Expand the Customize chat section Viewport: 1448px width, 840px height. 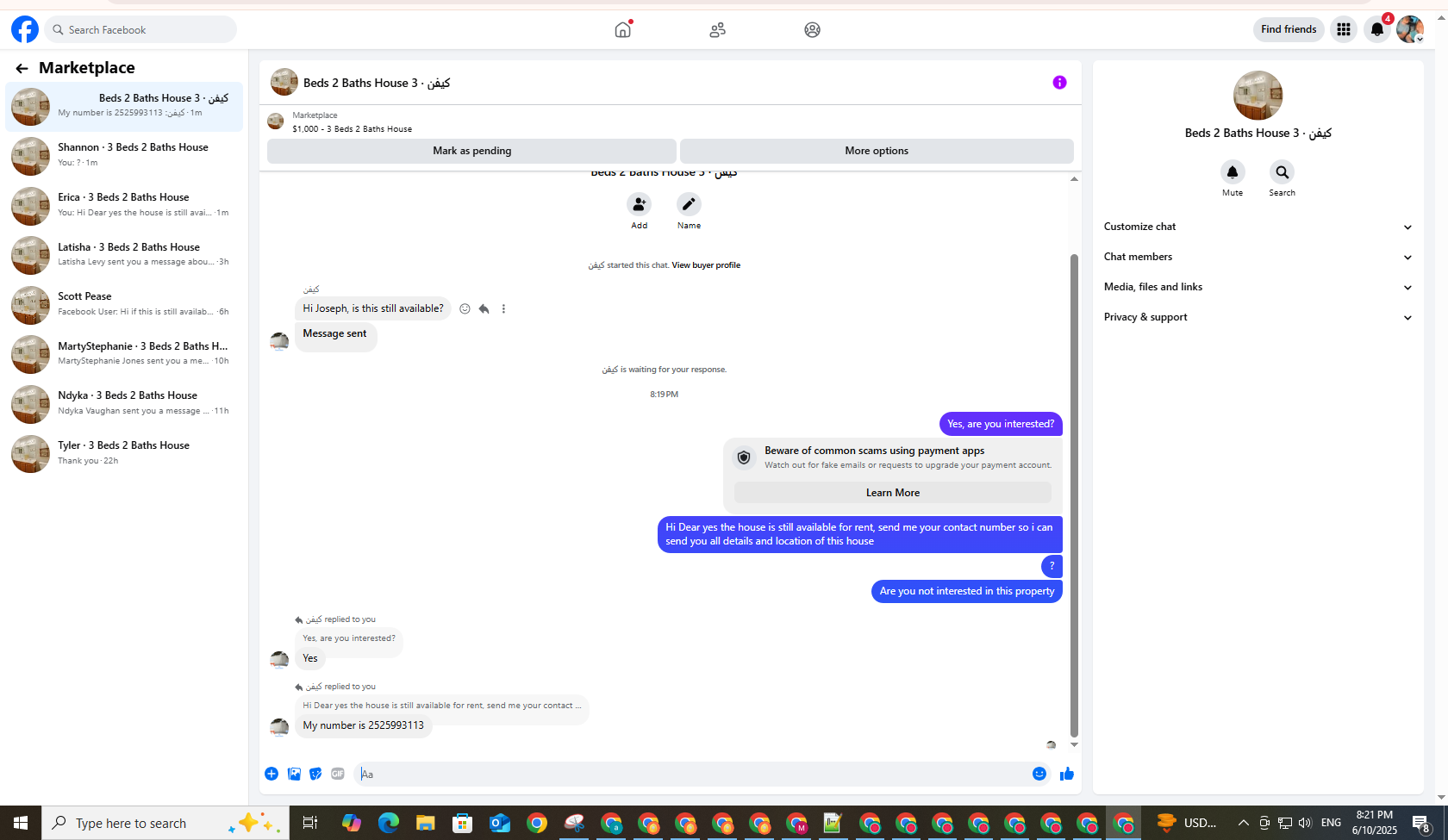click(x=1258, y=227)
